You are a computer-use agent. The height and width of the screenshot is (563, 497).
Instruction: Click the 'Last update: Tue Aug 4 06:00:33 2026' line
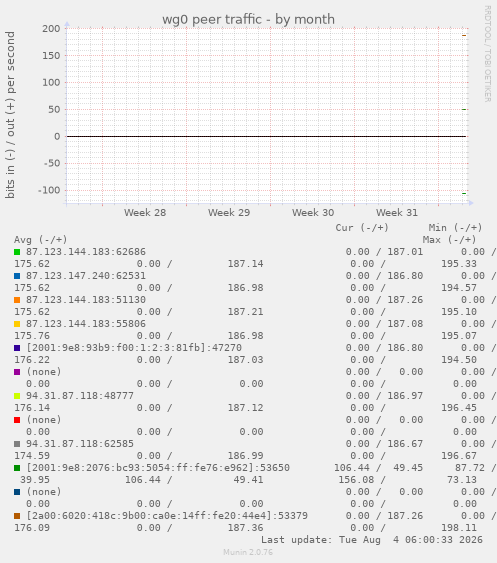[372, 540]
